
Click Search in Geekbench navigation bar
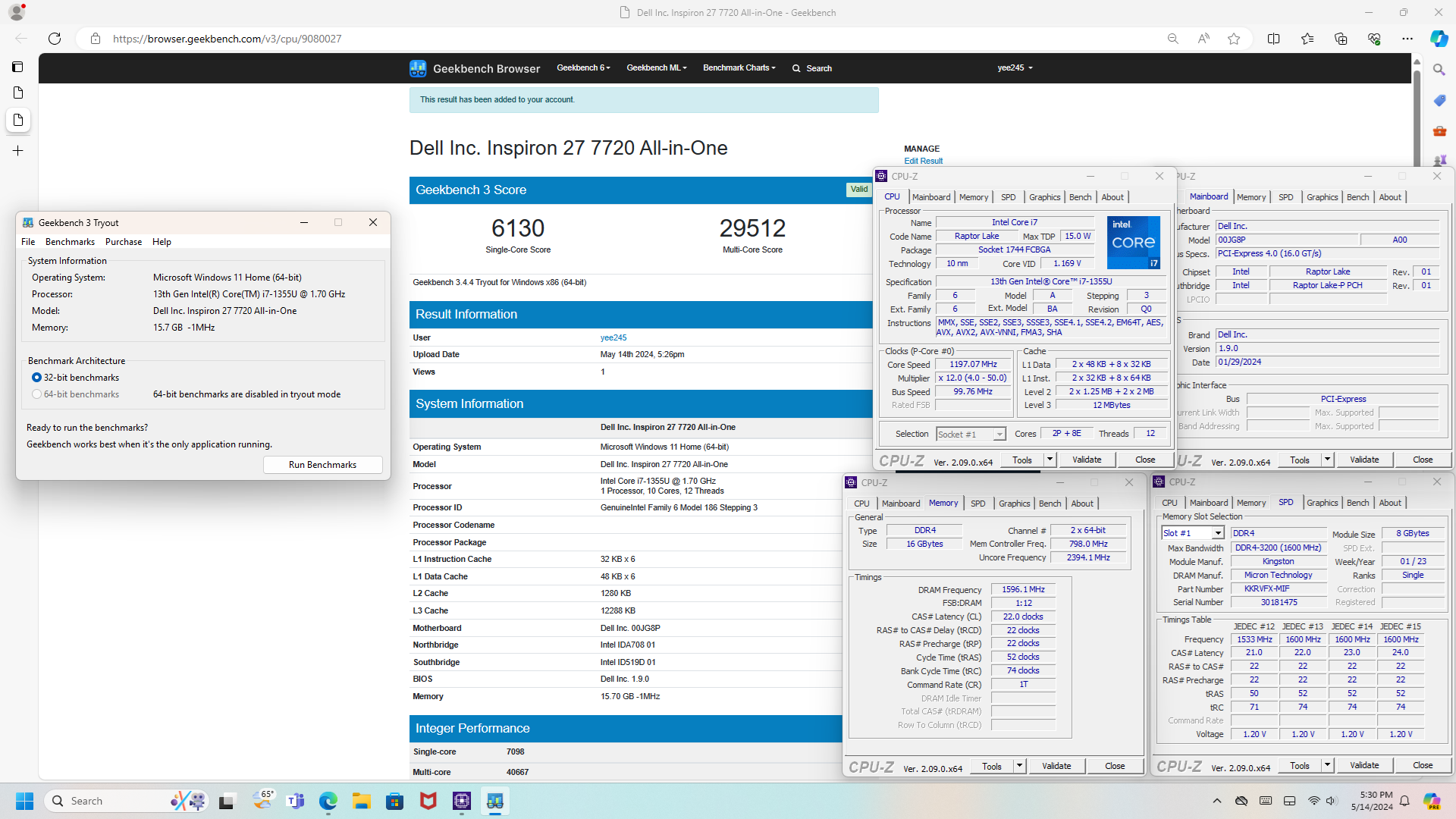812,68
